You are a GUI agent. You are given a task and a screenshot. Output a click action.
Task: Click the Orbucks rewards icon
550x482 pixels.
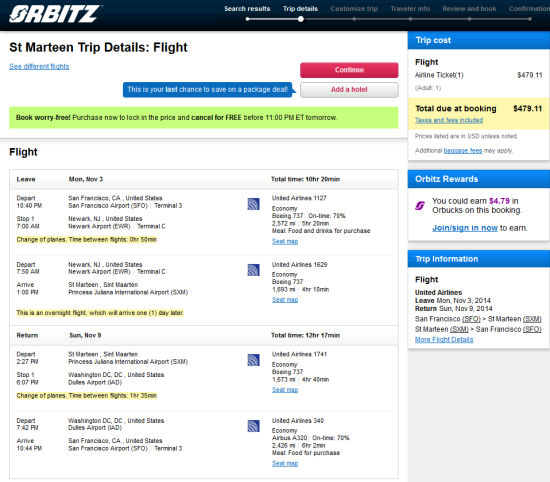420,205
